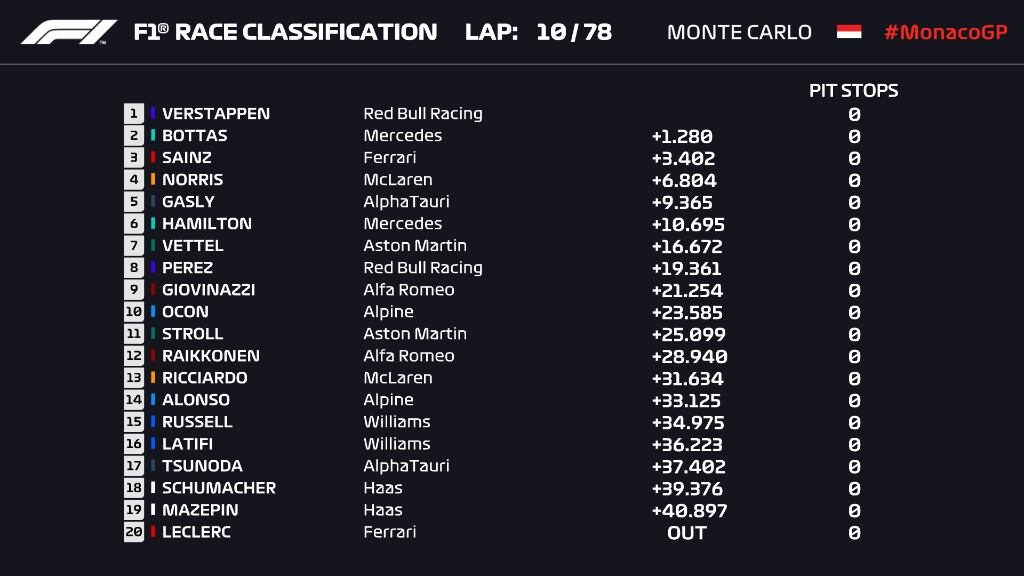Viewport: 1024px width, 576px height.
Task: Click the F1 logo in the header
Action: (x=69, y=32)
